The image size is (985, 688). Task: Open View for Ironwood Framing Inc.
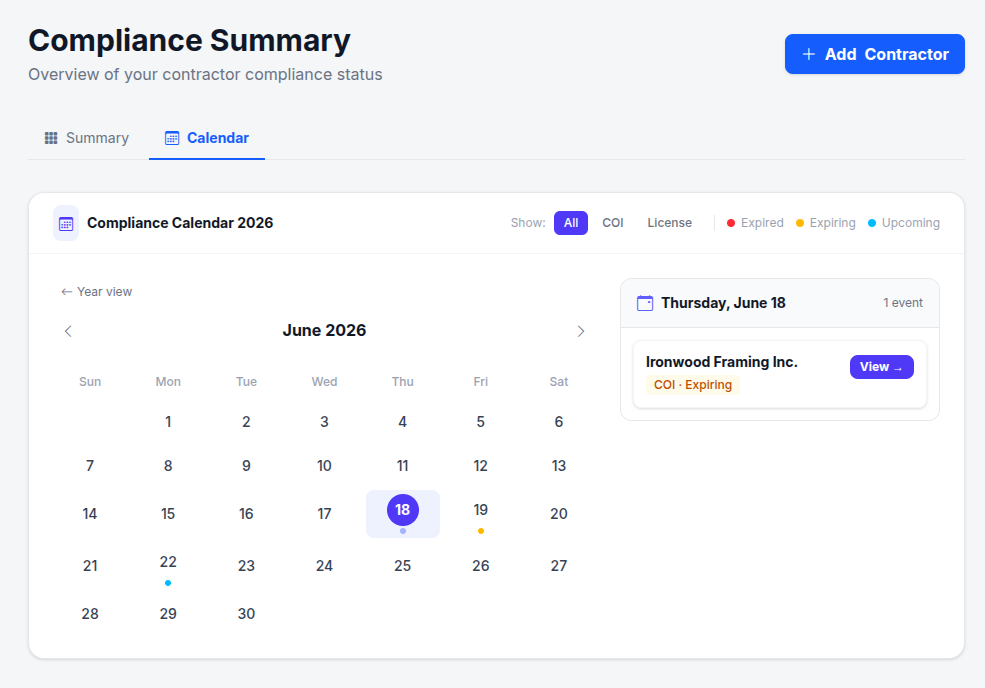pos(882,367)
